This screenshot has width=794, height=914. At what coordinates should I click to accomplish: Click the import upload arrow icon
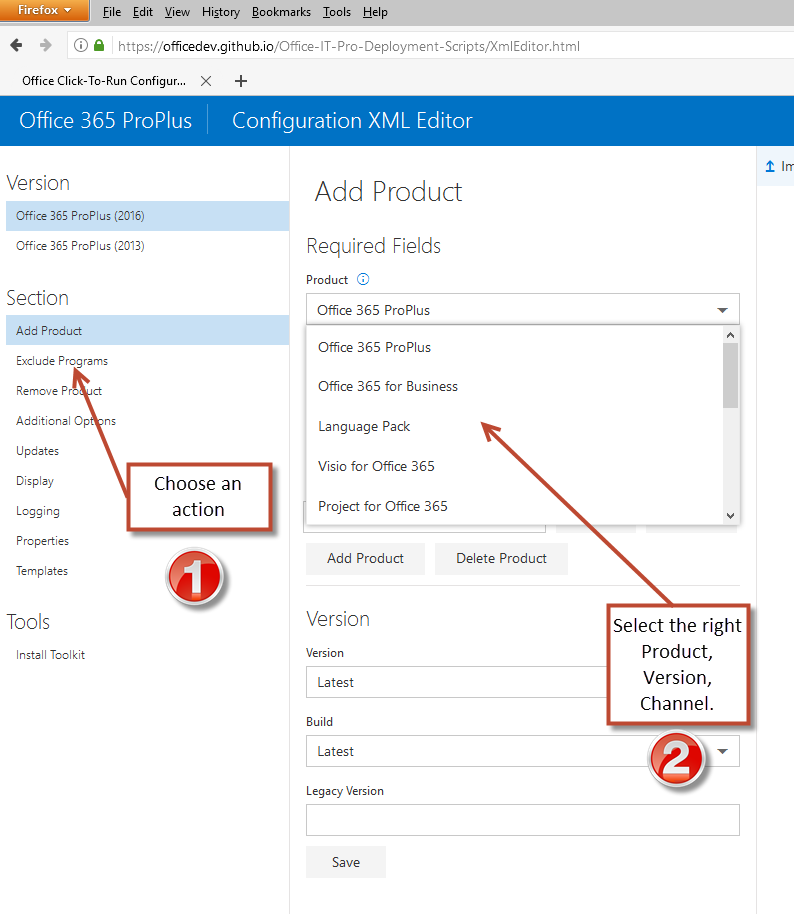point(770,166)
